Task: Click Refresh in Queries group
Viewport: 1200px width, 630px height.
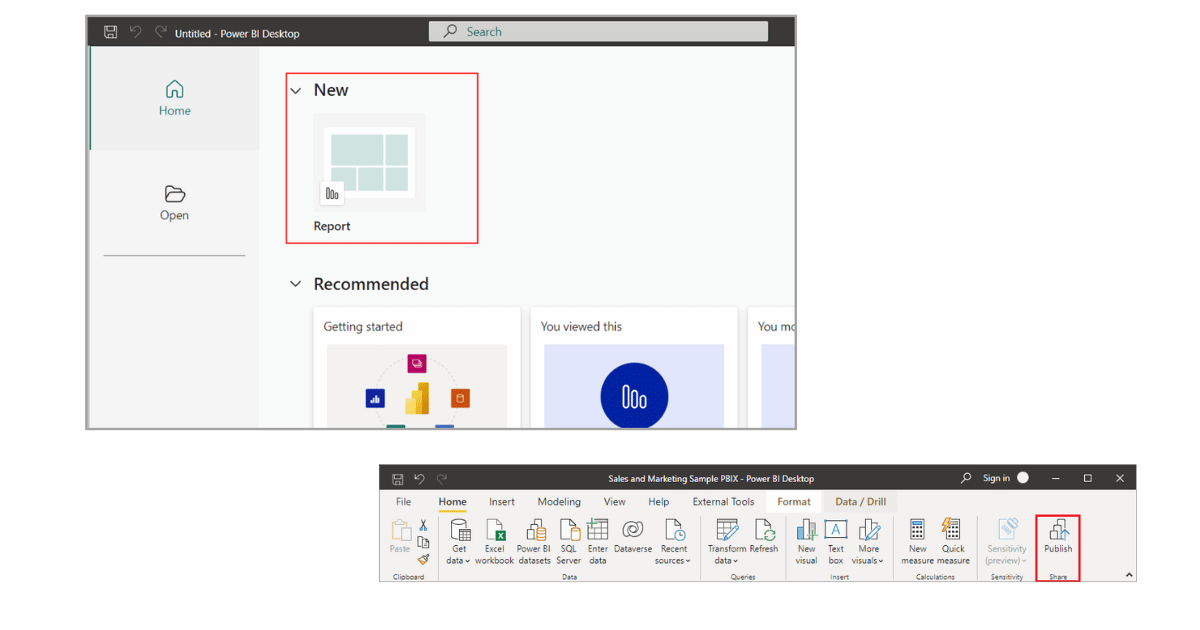Action: 764,537
